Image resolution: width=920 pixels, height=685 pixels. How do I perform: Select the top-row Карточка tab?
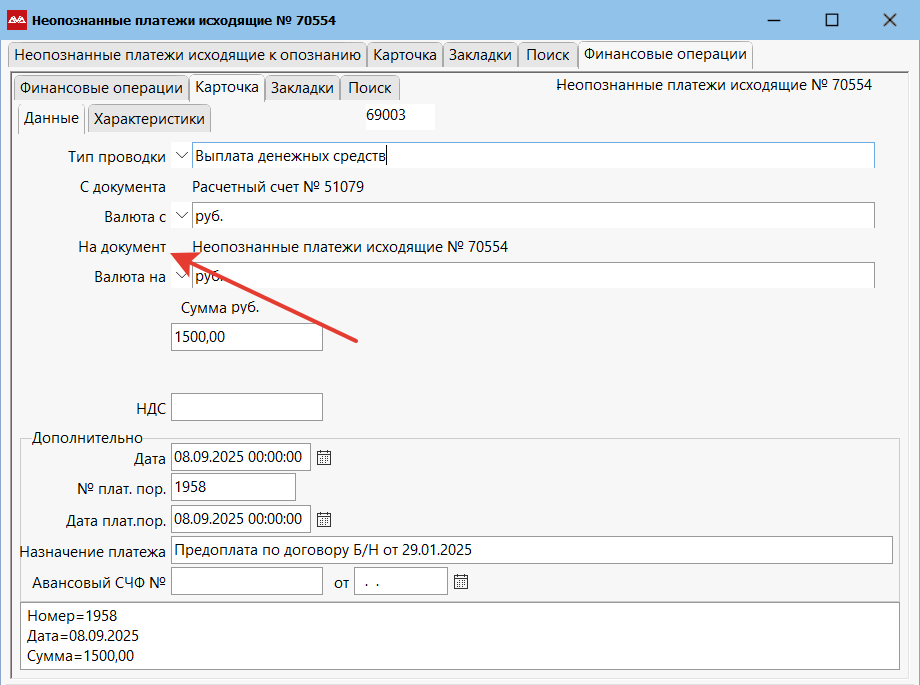[x=405, y=55]
